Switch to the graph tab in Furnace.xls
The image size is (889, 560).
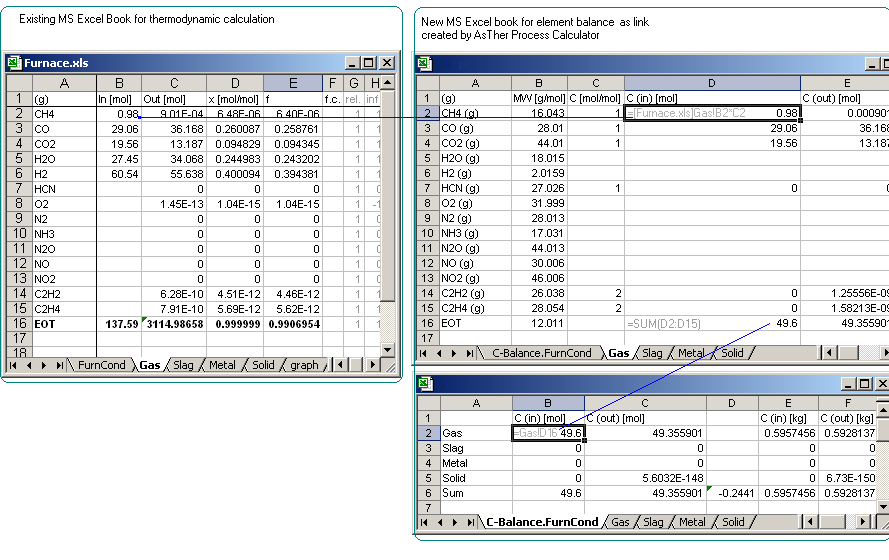(x=303, y=366)
